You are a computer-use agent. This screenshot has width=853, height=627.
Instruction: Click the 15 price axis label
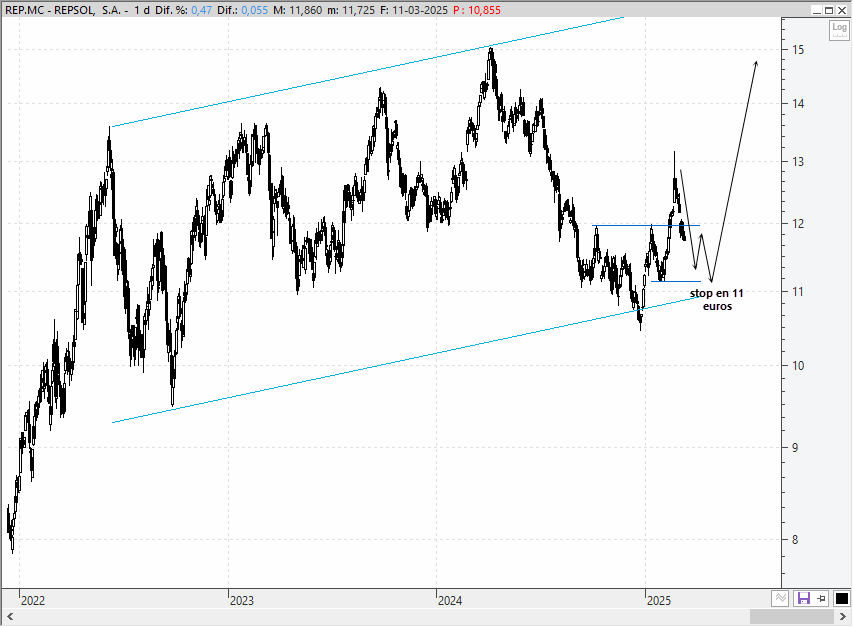coord(798,49)
